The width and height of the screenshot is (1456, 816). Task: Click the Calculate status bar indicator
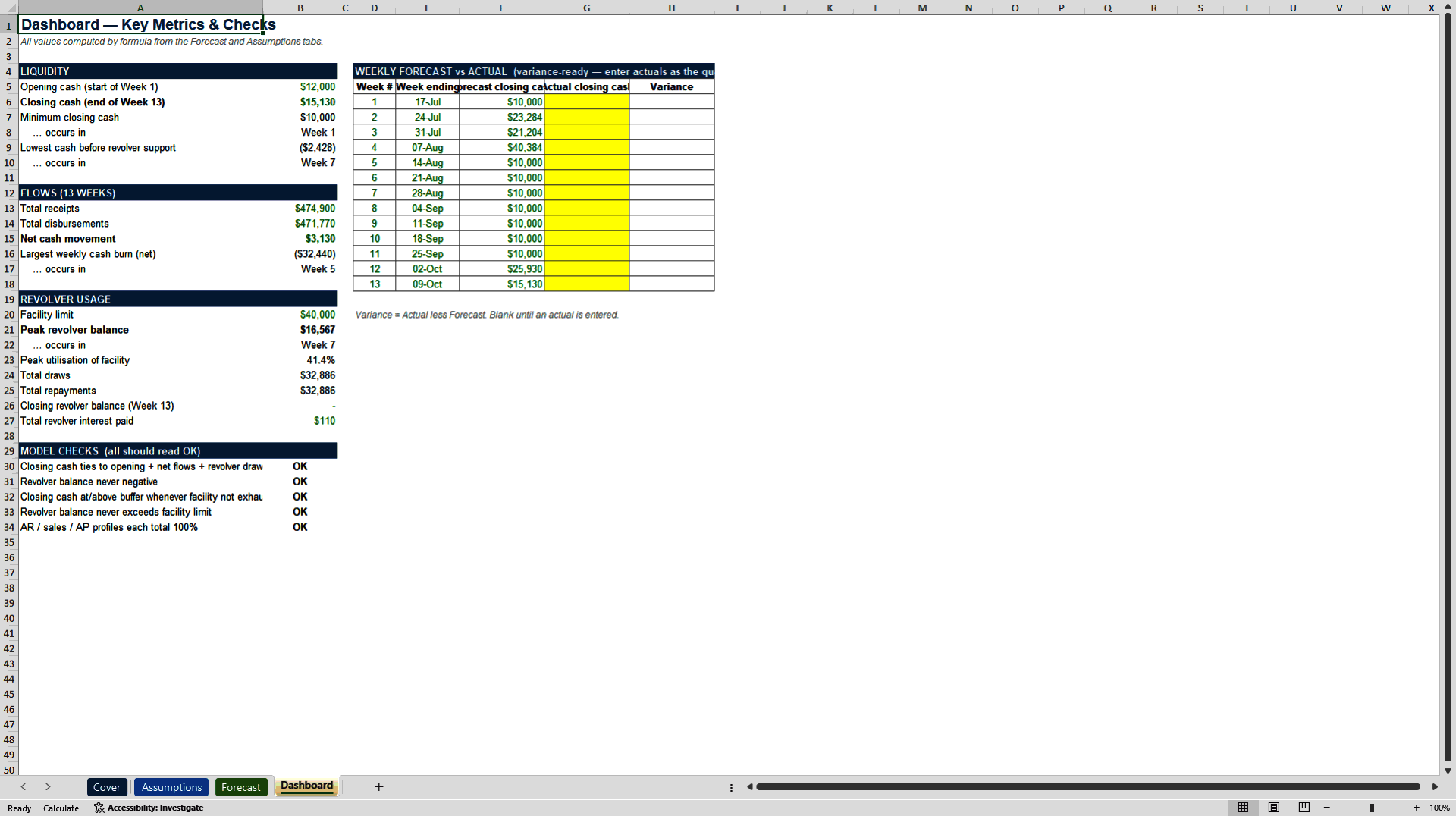(x=61, y=808)
